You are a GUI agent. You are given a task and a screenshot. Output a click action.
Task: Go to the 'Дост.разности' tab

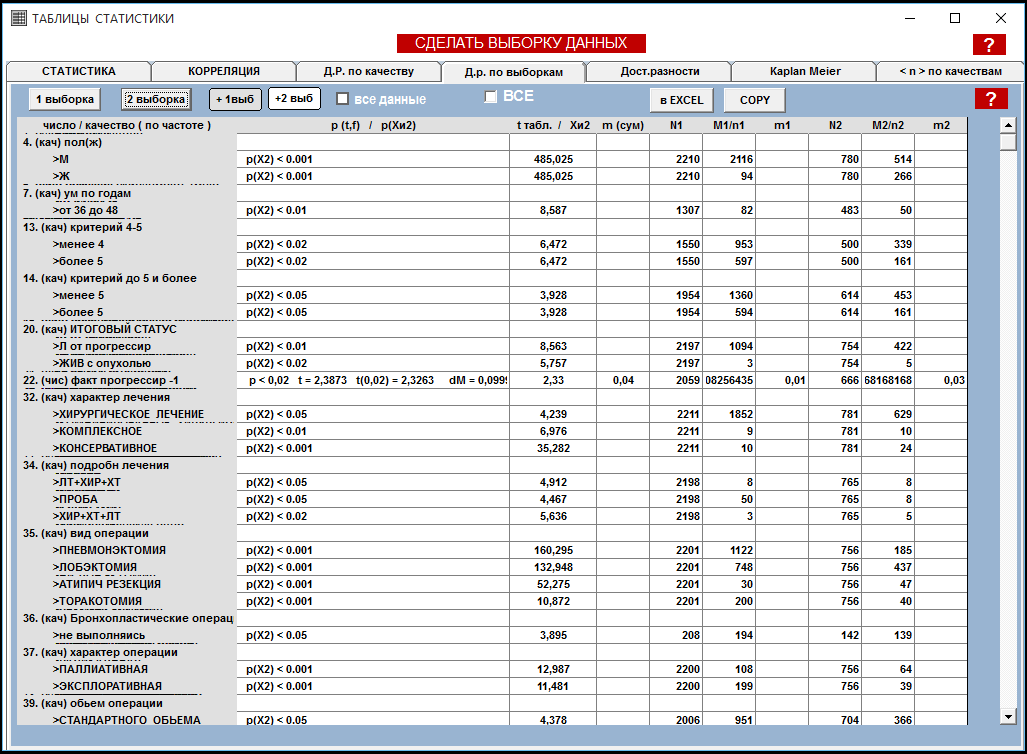point(659,71)
